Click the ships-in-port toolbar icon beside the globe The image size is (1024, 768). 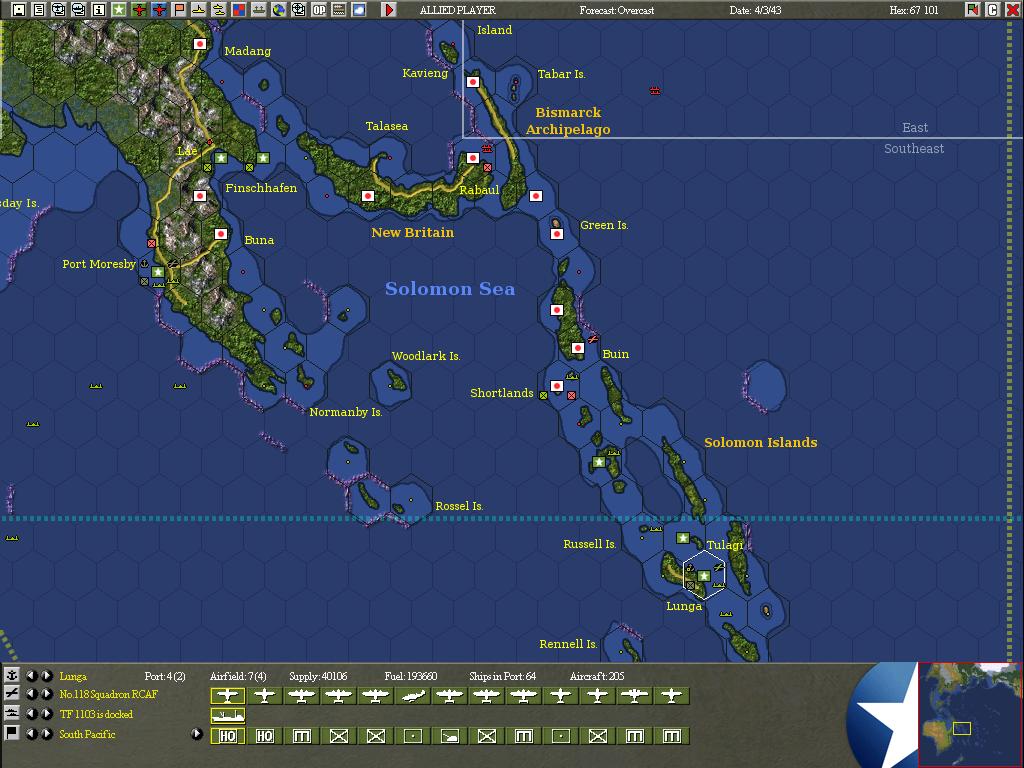259,10
